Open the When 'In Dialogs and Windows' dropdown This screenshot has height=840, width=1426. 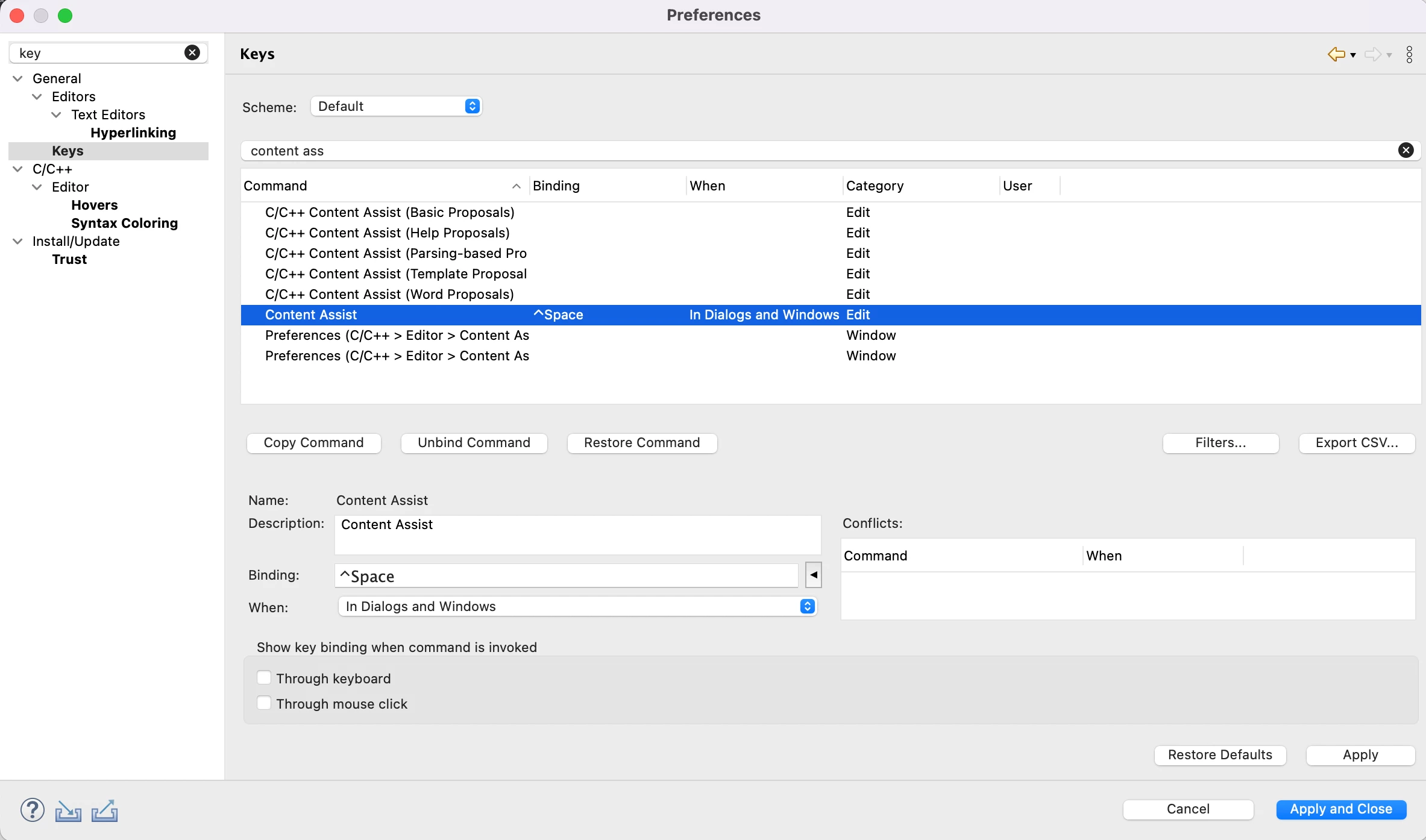(577, 606)
